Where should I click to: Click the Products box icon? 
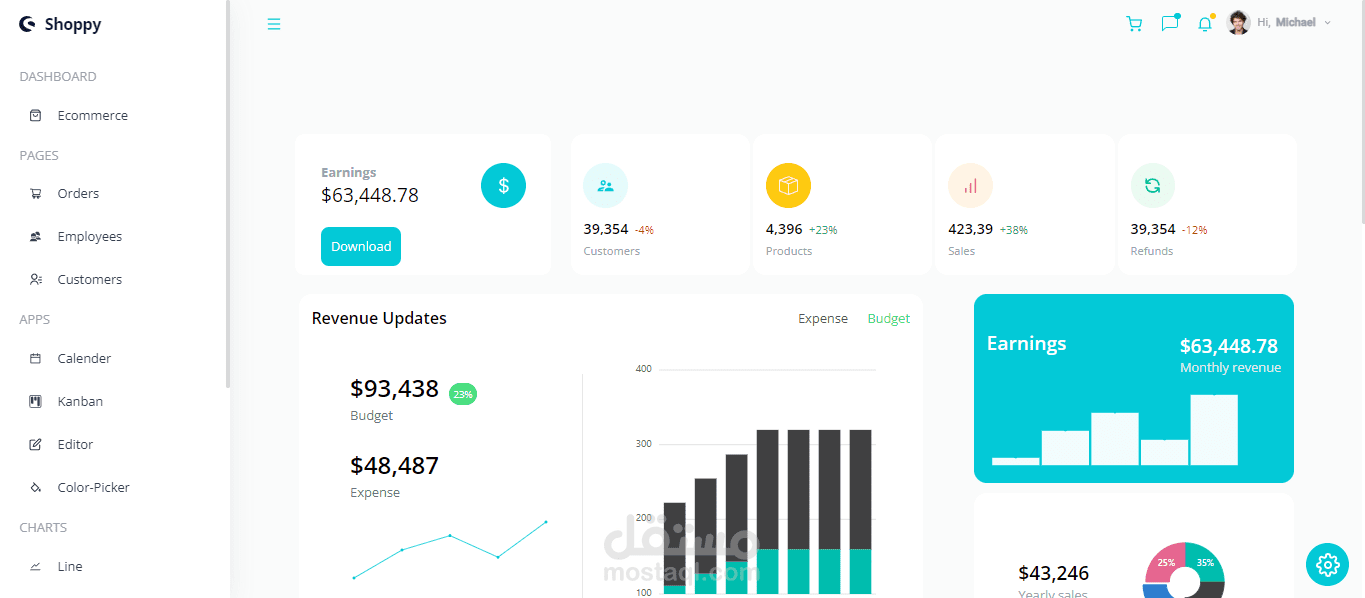(788, 185)
